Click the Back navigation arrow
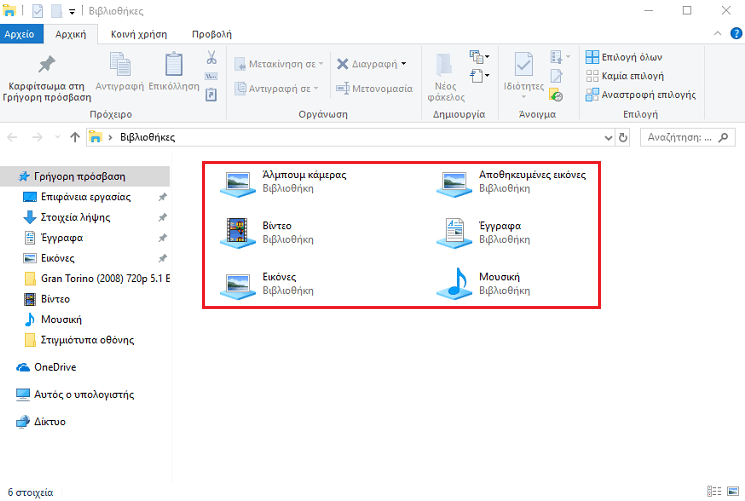The image size is (745, 501). click(x=12, y=137)
